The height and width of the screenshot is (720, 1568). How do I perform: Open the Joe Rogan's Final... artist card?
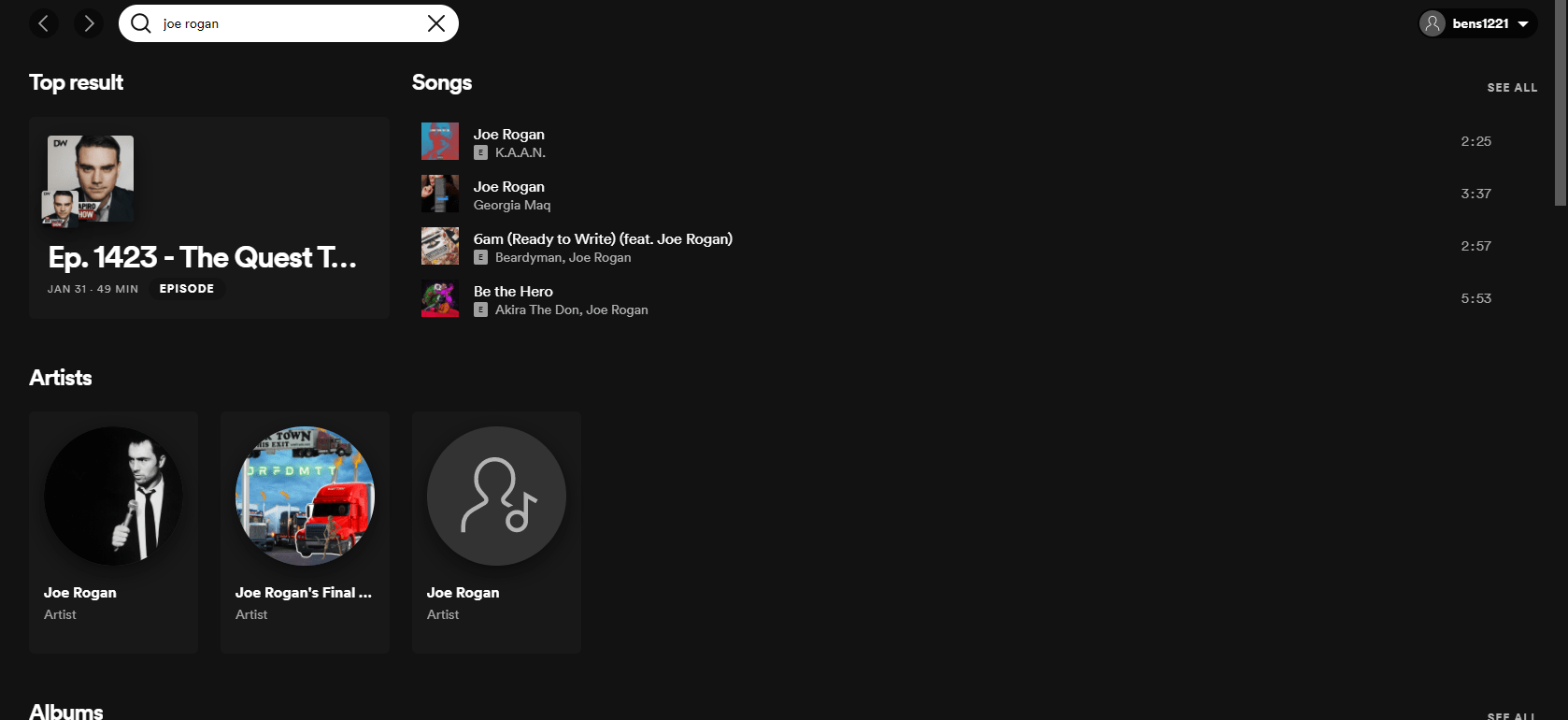click(x=305, y=532)
